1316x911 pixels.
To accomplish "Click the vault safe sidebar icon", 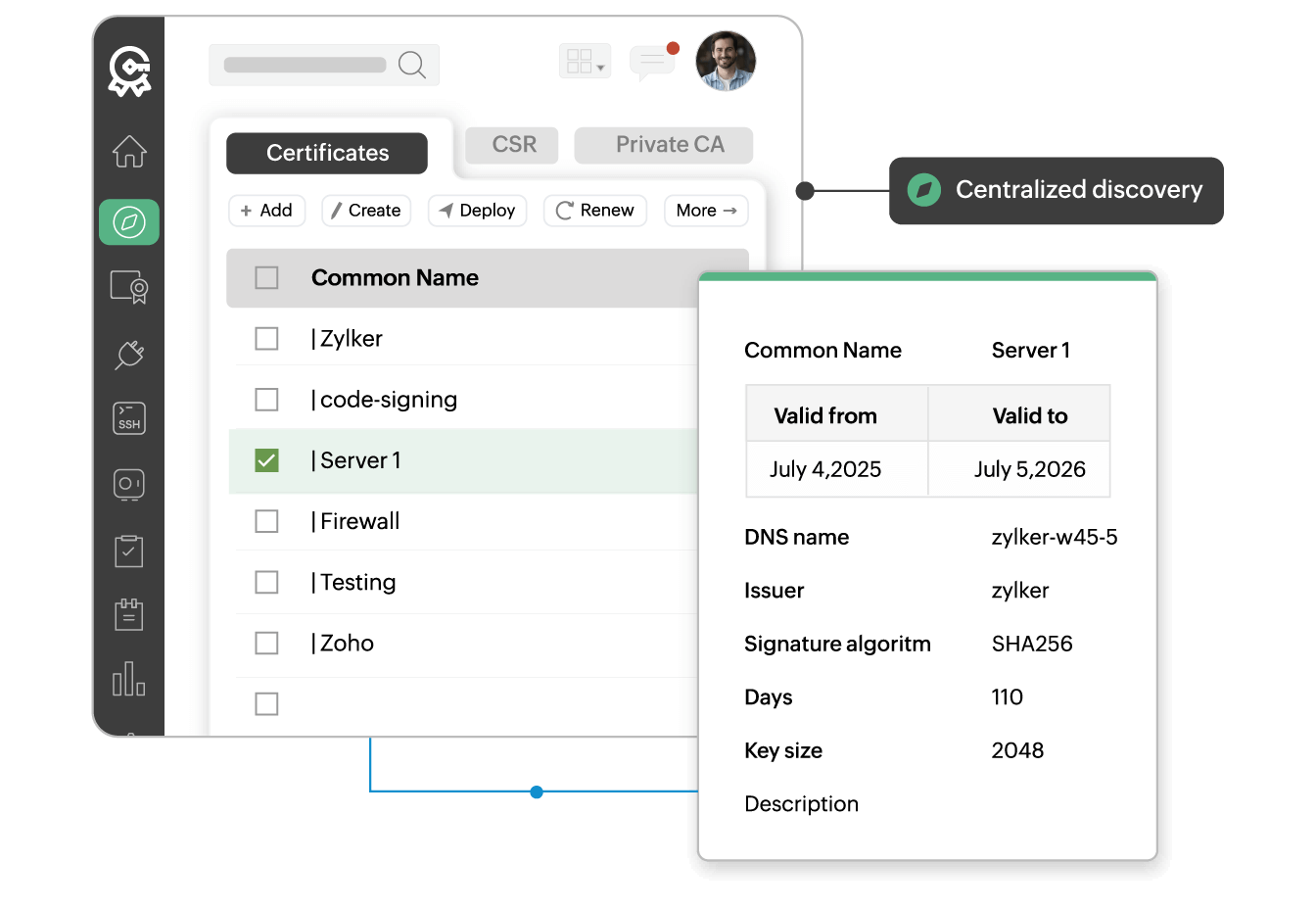I will point(129,484).
